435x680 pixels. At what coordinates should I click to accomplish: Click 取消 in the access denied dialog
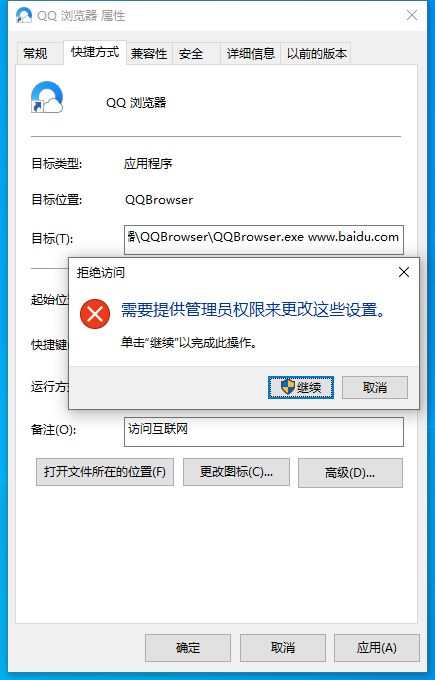(x=375, y=387)
